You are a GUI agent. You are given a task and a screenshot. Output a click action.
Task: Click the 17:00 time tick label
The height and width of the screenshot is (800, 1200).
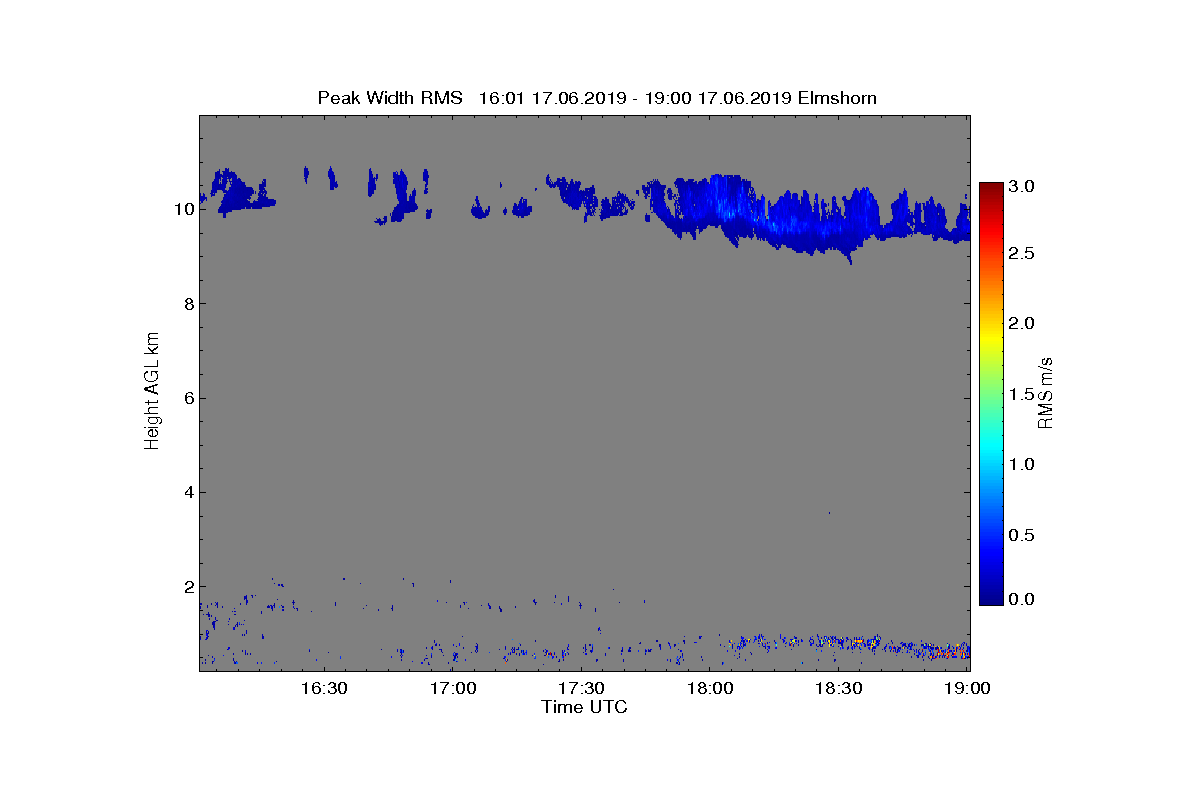tap(454, 689)
